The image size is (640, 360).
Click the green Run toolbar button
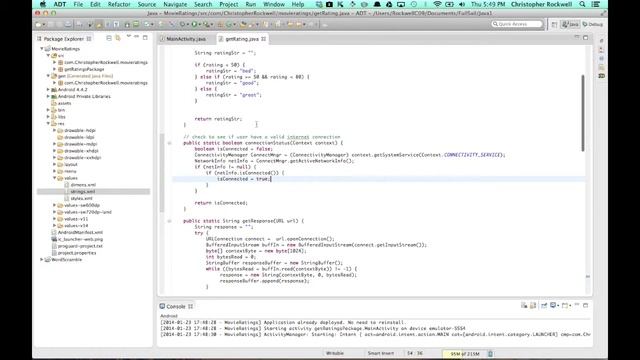tap(194, 24)
